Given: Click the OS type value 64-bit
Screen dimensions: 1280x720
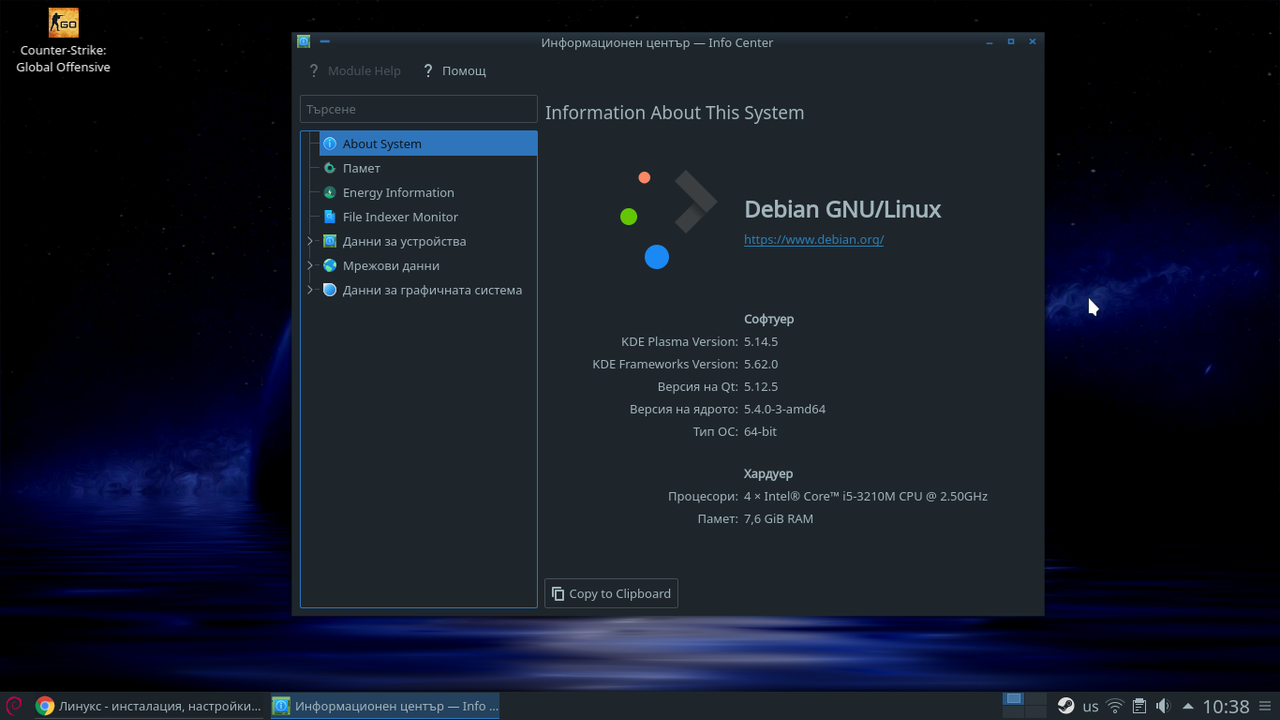Looking at the screenshot, I should [x=760, y=432].
